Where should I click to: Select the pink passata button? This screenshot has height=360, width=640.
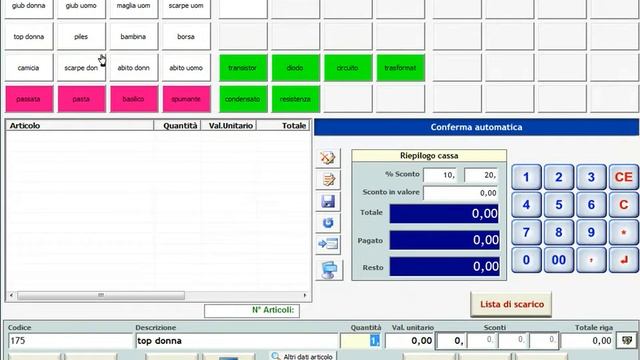[x=29, y=99]
